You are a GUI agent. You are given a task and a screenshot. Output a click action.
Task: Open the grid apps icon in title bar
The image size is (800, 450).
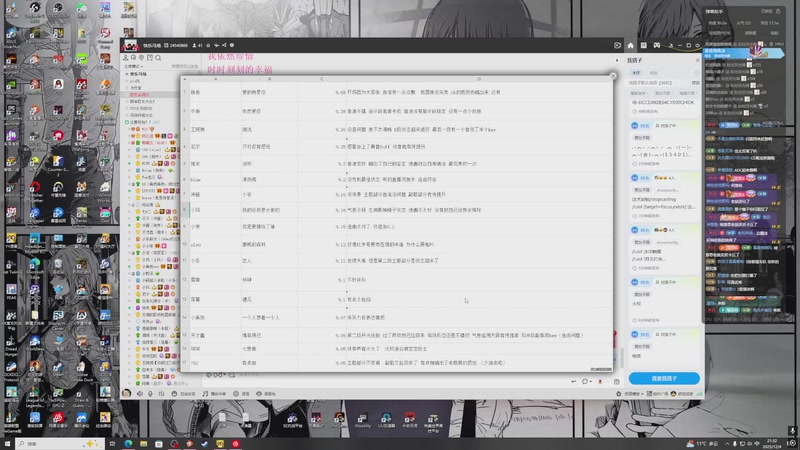[x=644, y=45]
